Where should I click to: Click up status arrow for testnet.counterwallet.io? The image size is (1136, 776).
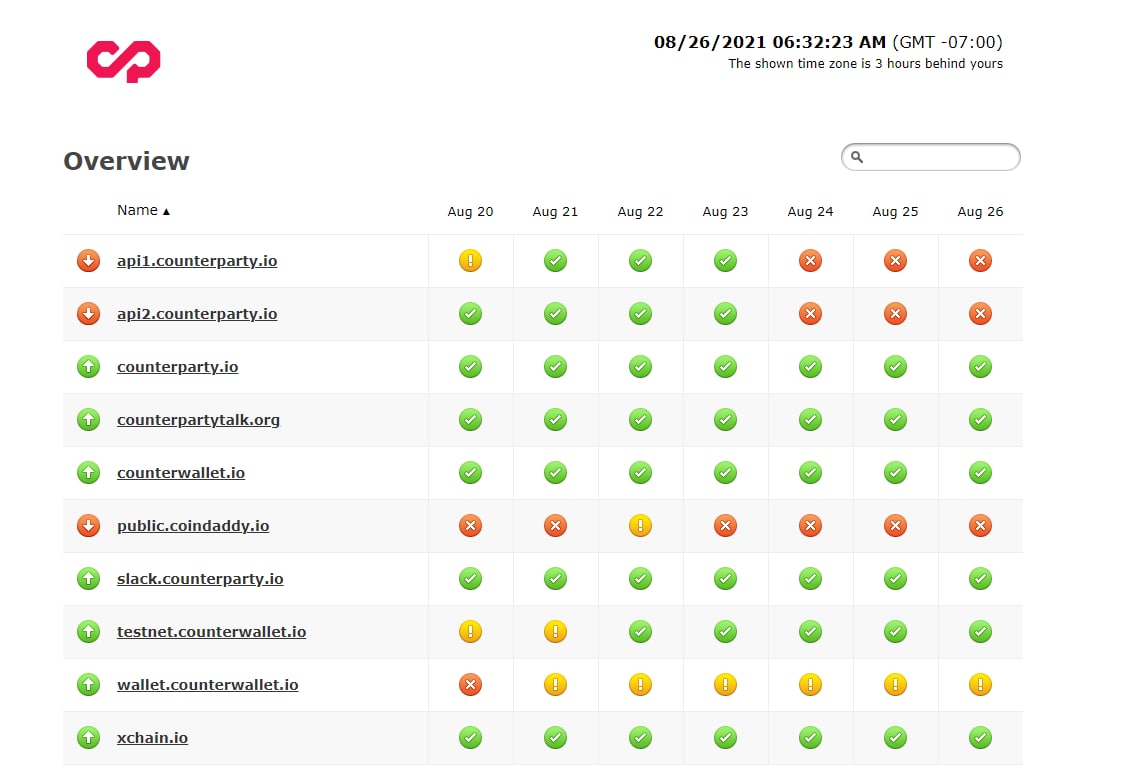pos(88,631)
